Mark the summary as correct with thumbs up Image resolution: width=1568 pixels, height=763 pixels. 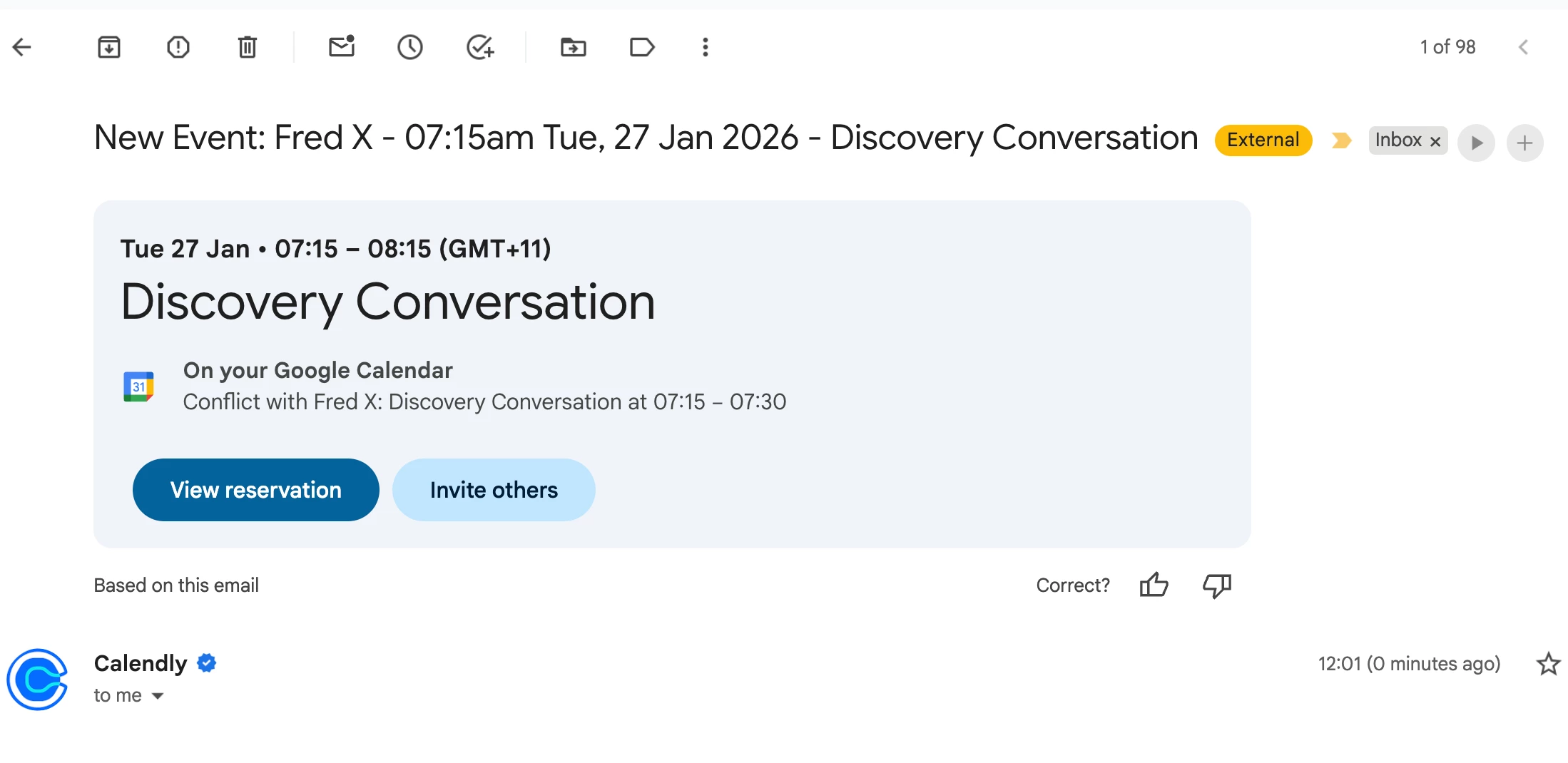[1154, 585]
